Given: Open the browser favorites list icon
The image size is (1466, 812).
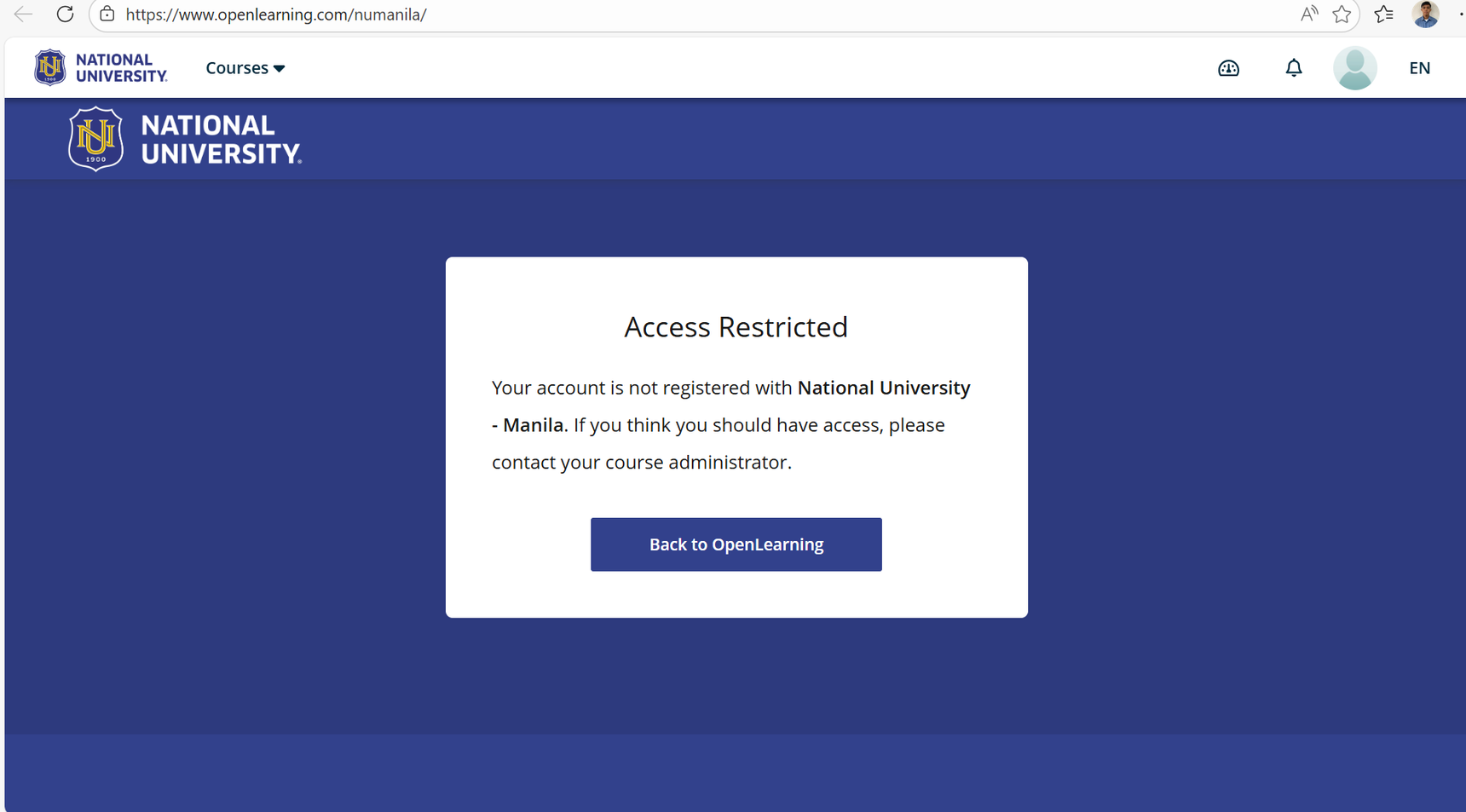Looking at the screenshot, I should (x=1384, y=14).
